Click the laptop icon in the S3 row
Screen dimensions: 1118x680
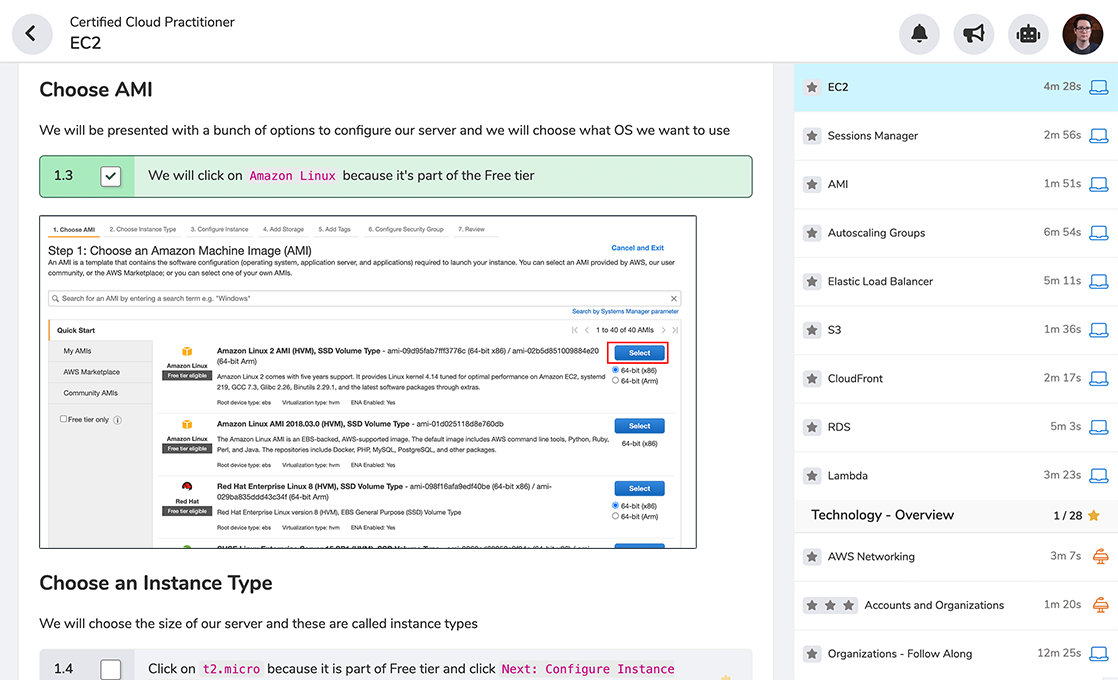[1099, 330]
